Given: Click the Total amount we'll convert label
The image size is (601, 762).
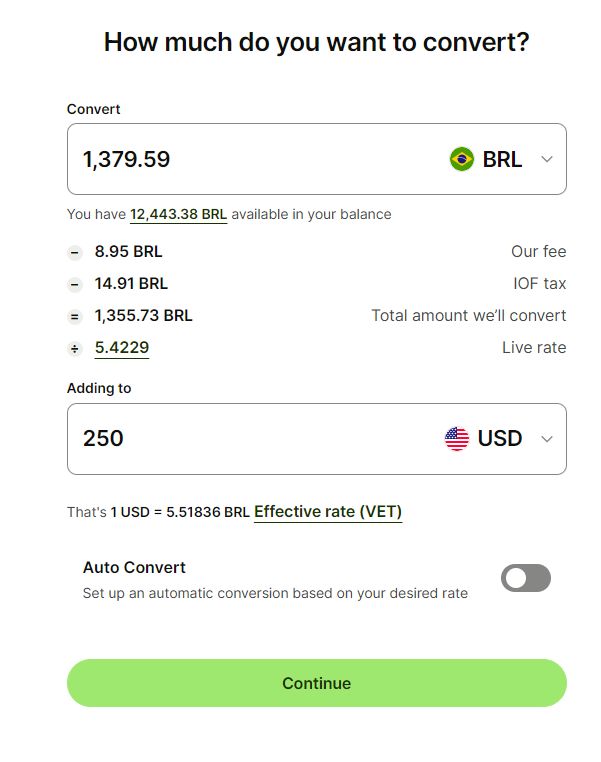Looking at the screenshot, I should [468, 316].
